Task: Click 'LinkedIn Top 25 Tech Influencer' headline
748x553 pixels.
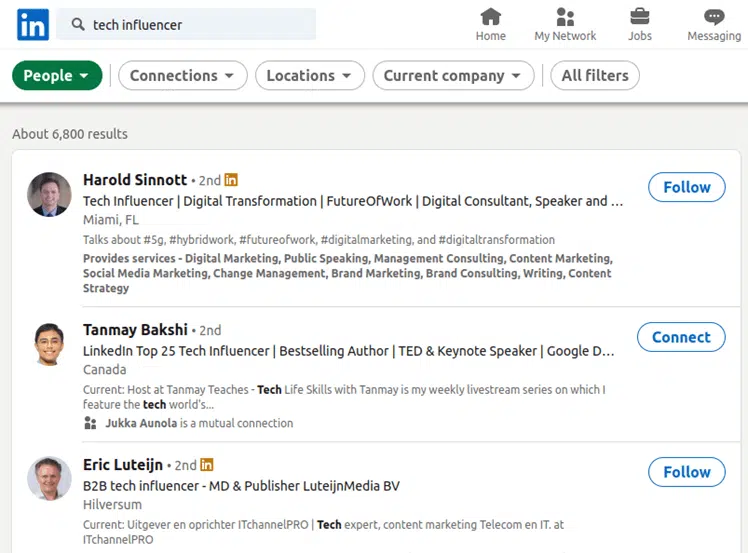Action: click(349, 351)
